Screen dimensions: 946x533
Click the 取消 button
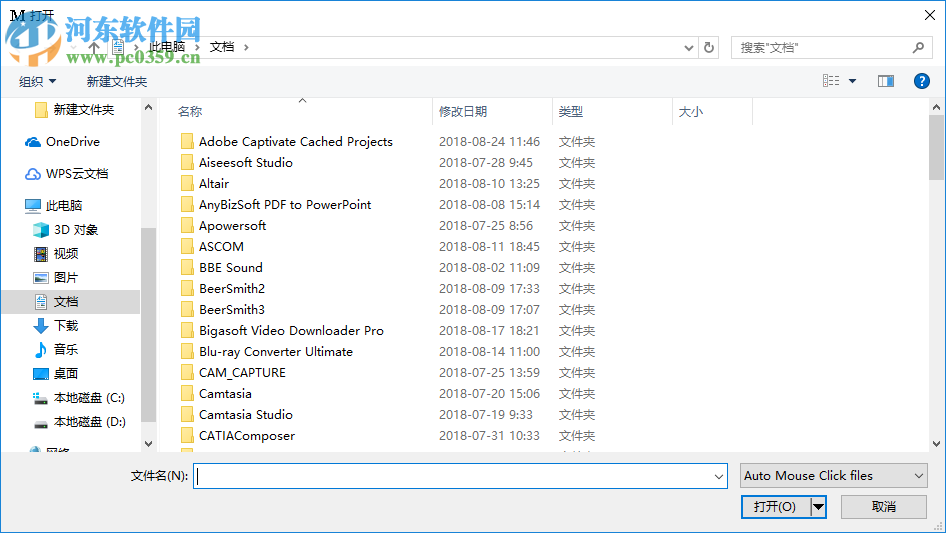coord(883,506)
